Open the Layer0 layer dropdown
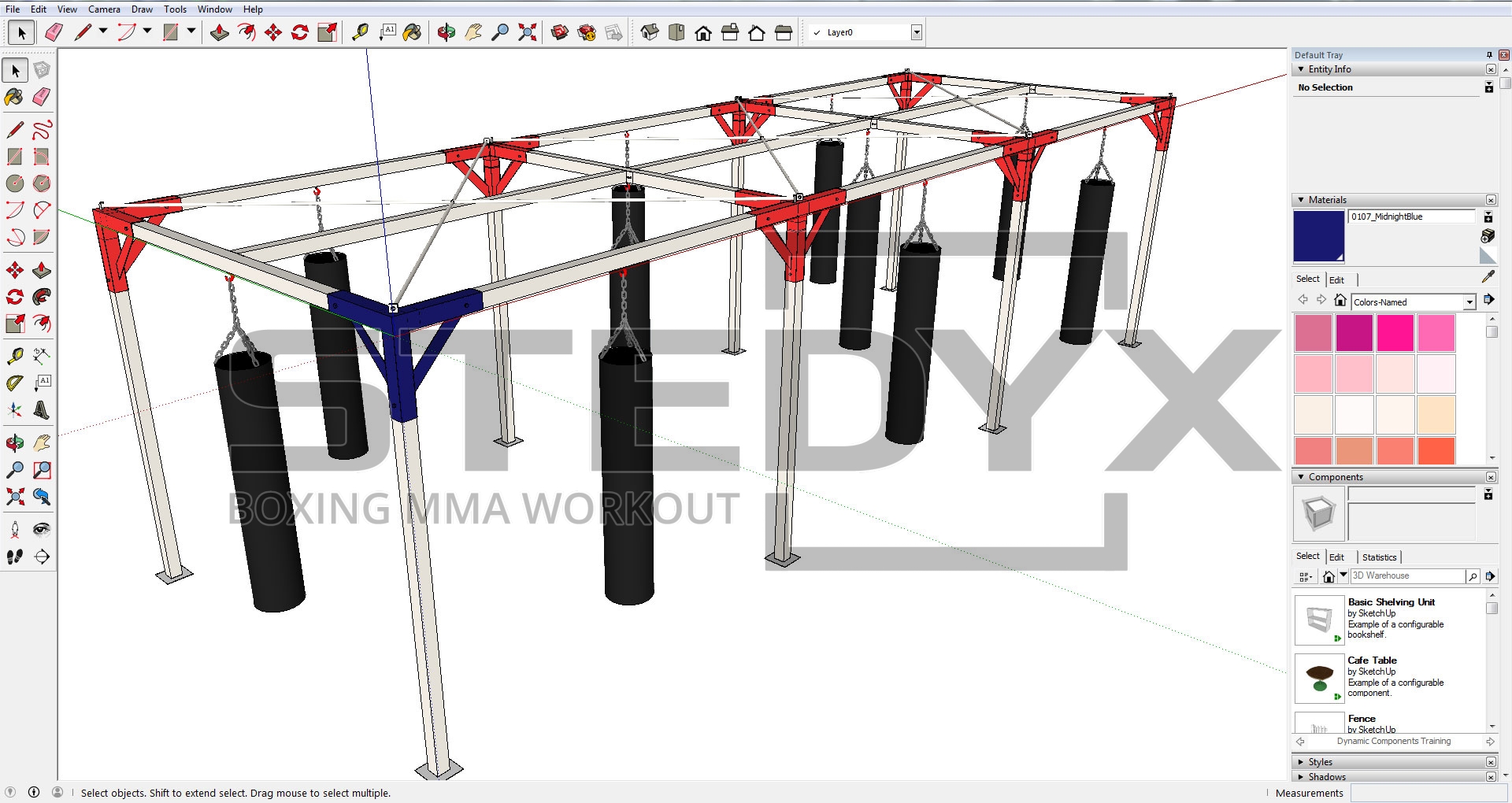The width and height of the screenshot is (1512, 803). tap(917, 32)
